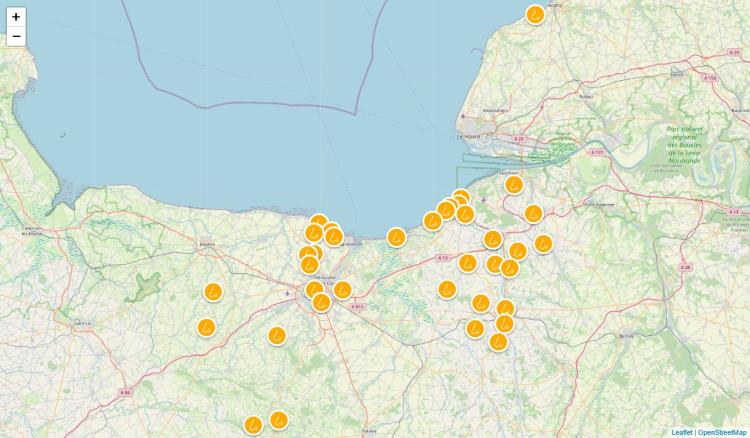
Task: Click the Falaise label at the bottom
Action: [369, 430]
